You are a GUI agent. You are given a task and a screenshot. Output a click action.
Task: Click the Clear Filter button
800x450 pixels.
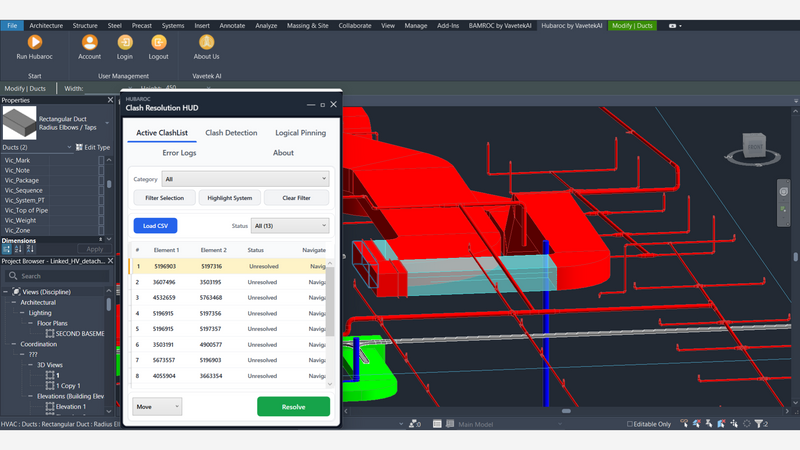click(296, 198)
